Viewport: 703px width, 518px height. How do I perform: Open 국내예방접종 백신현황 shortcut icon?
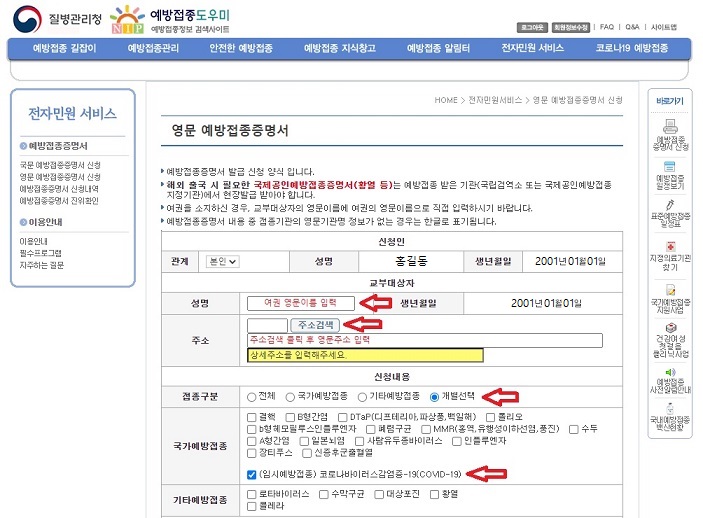[670, 409]
